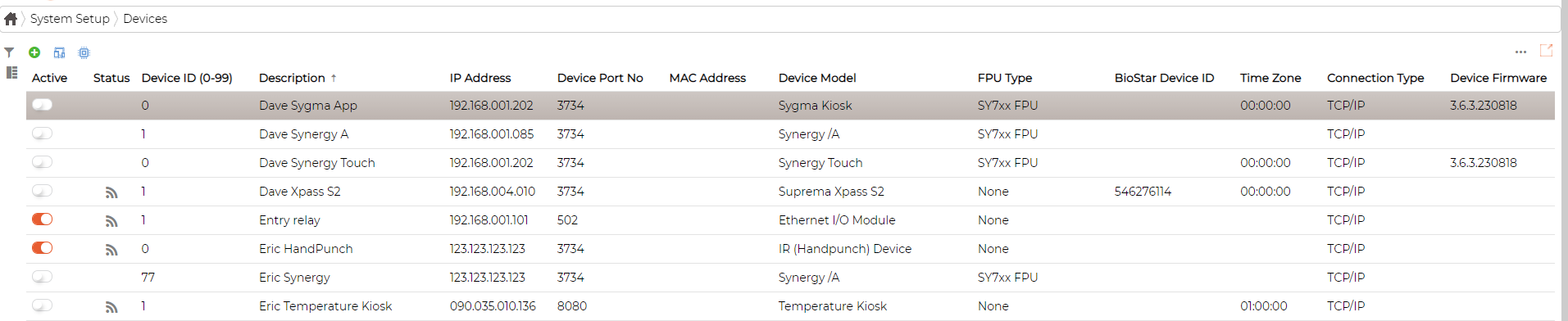Image resolution: width=1568 pixels, height=321 pixels.
Task: Turn off Active toggle for Eric HandPunch
Action: 42,248
